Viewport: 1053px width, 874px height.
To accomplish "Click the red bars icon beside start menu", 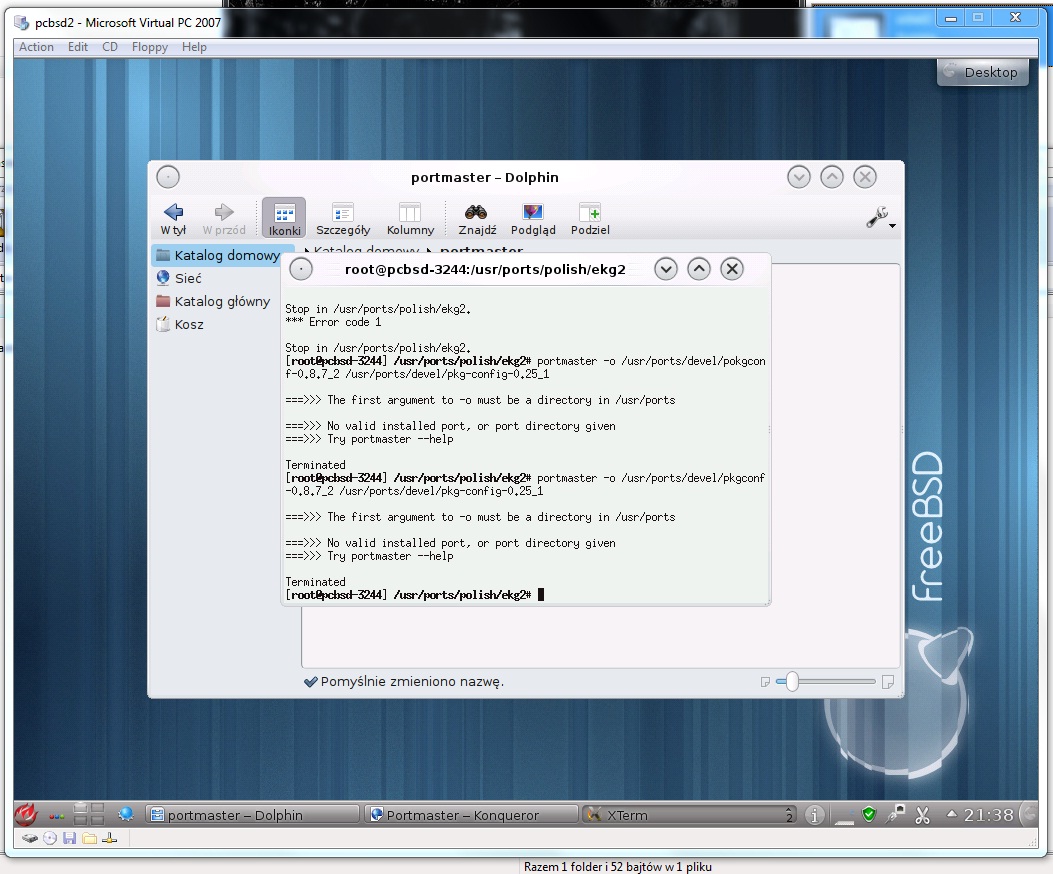I will coord(57,816).
